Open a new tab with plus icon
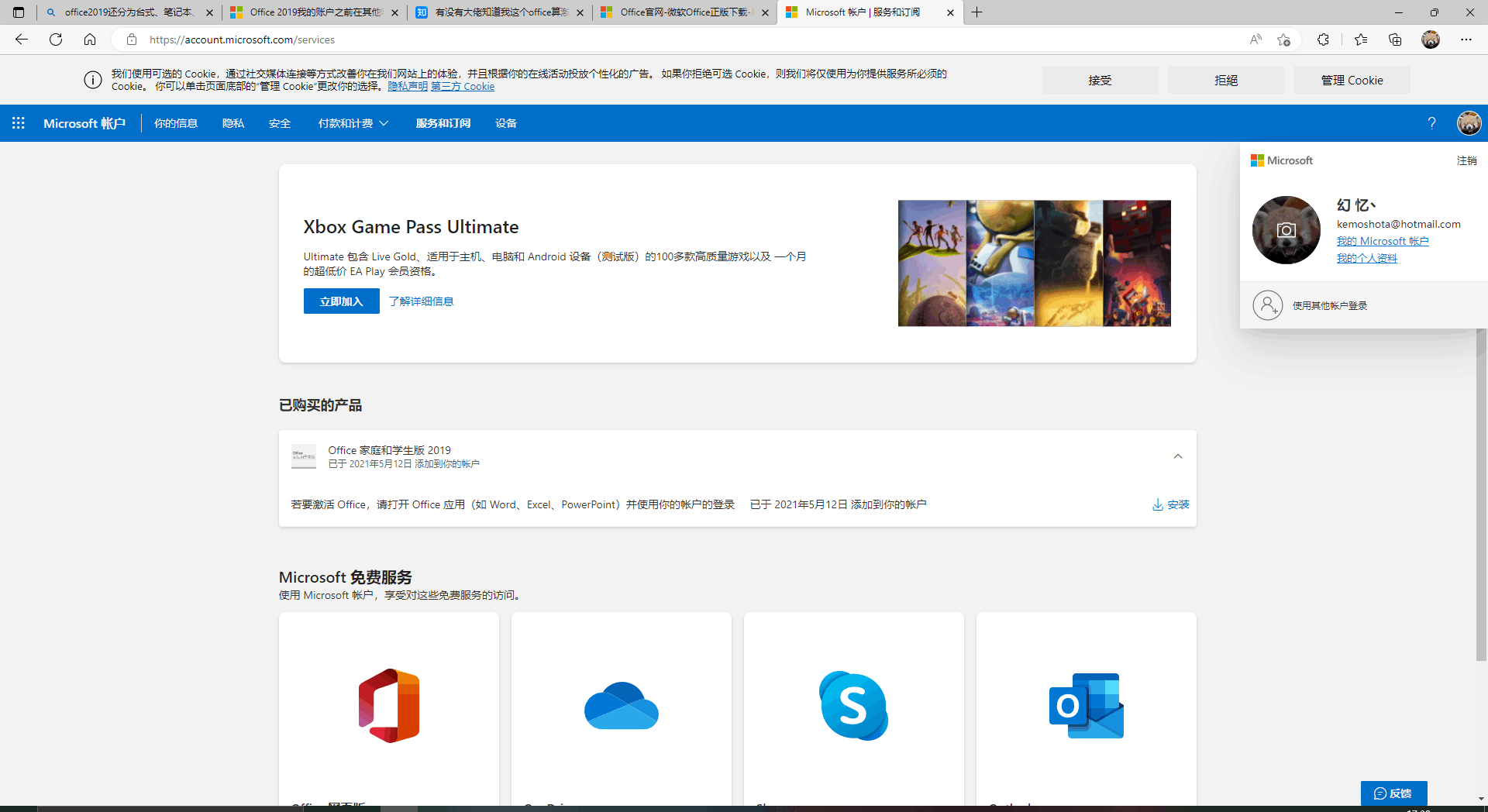The width and height of the screenshot is (1488, 812). (x=977, y=12)
